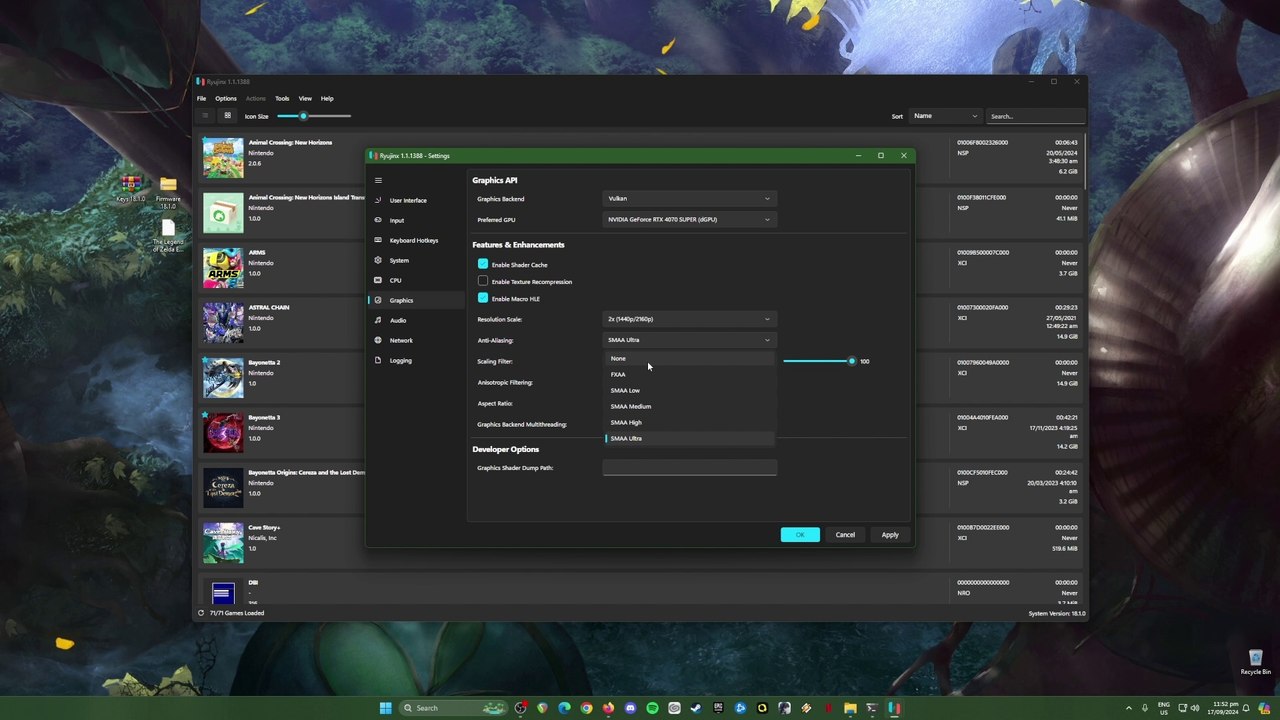Screen dimensions: 1280x720
Task: Open Epic Games Launcher from taskbar
Action: point(718,708)
